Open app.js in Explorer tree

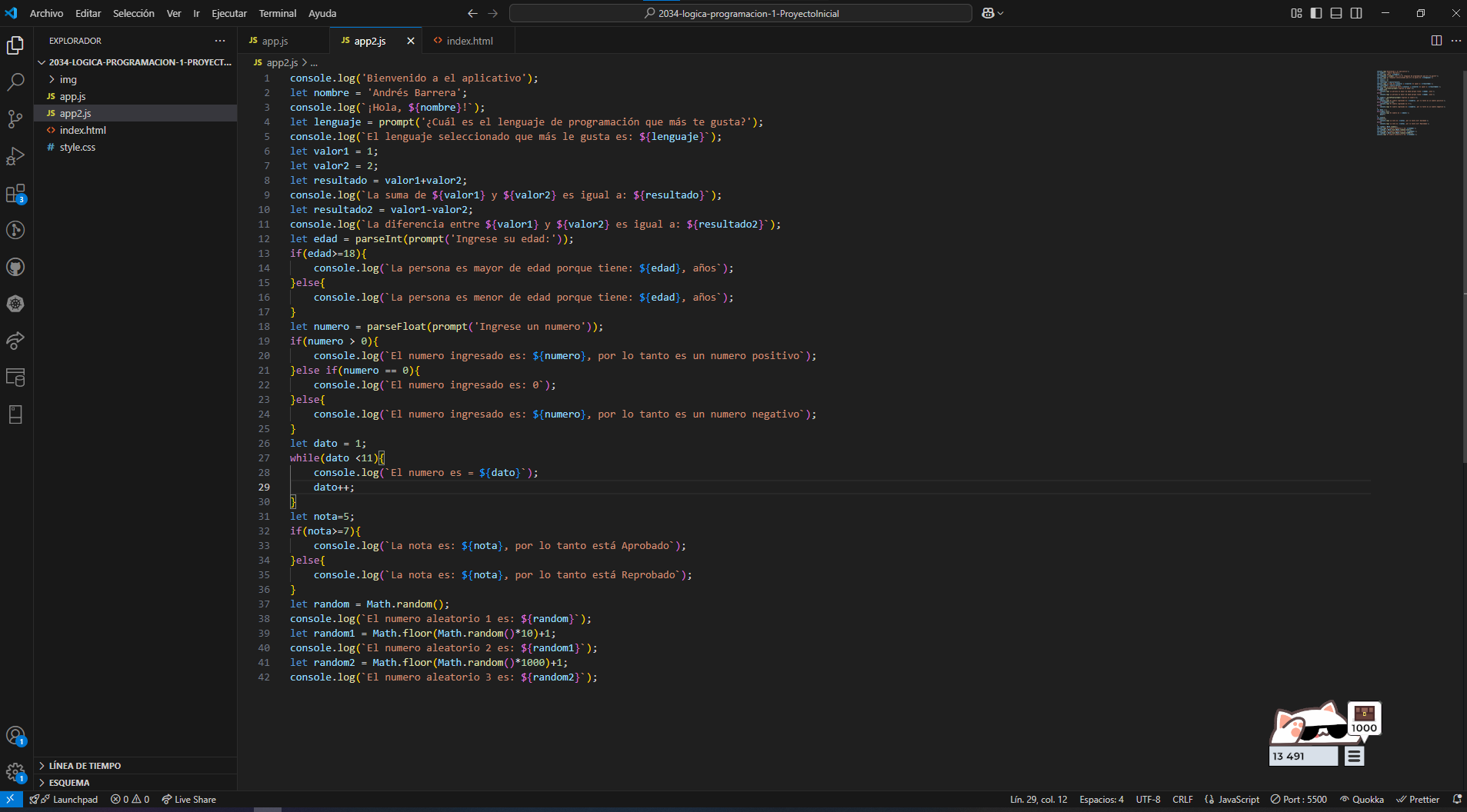click(x=136, y=96)
